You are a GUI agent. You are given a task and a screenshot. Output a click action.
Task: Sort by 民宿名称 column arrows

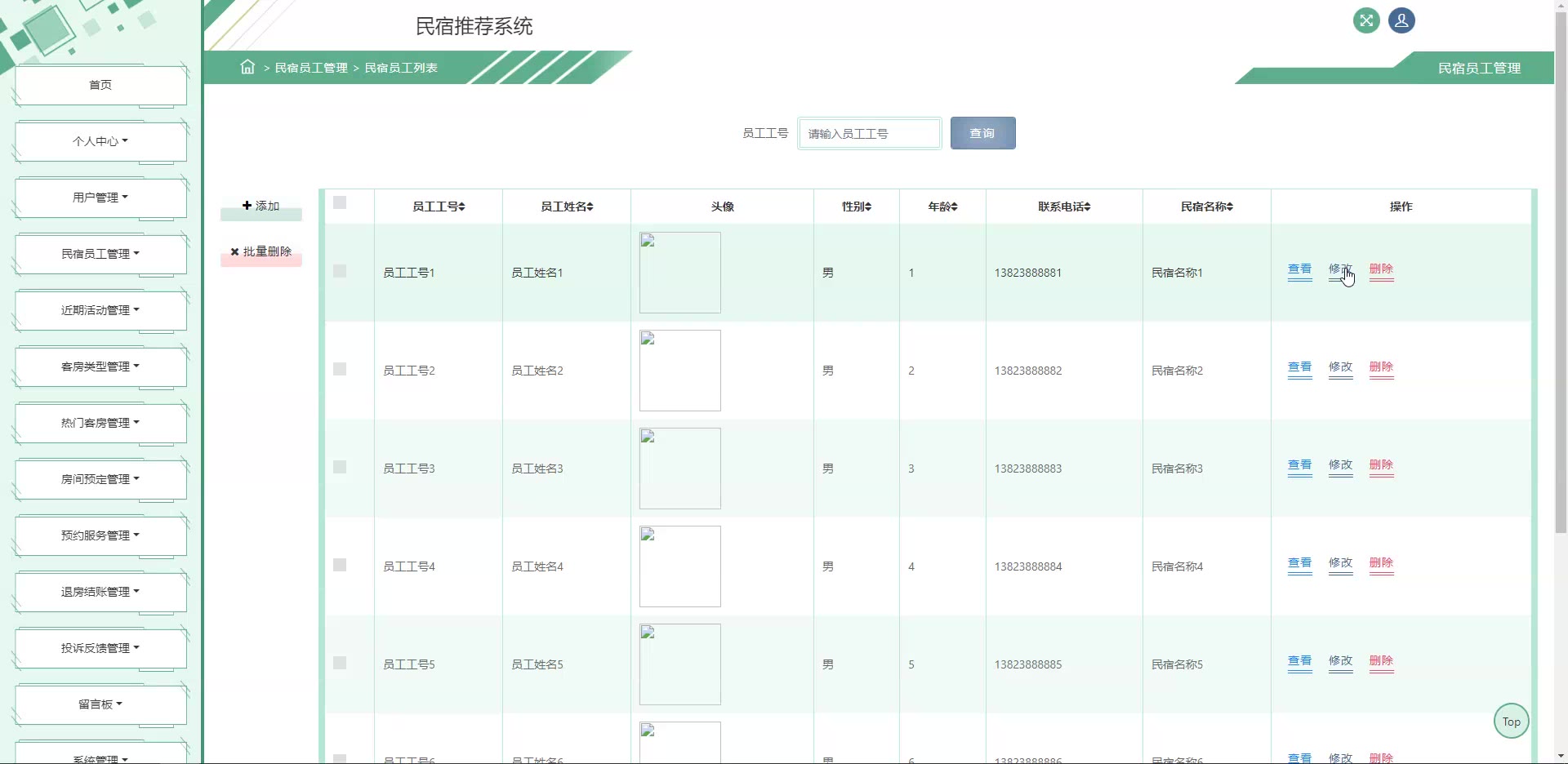pos(1230,207)
